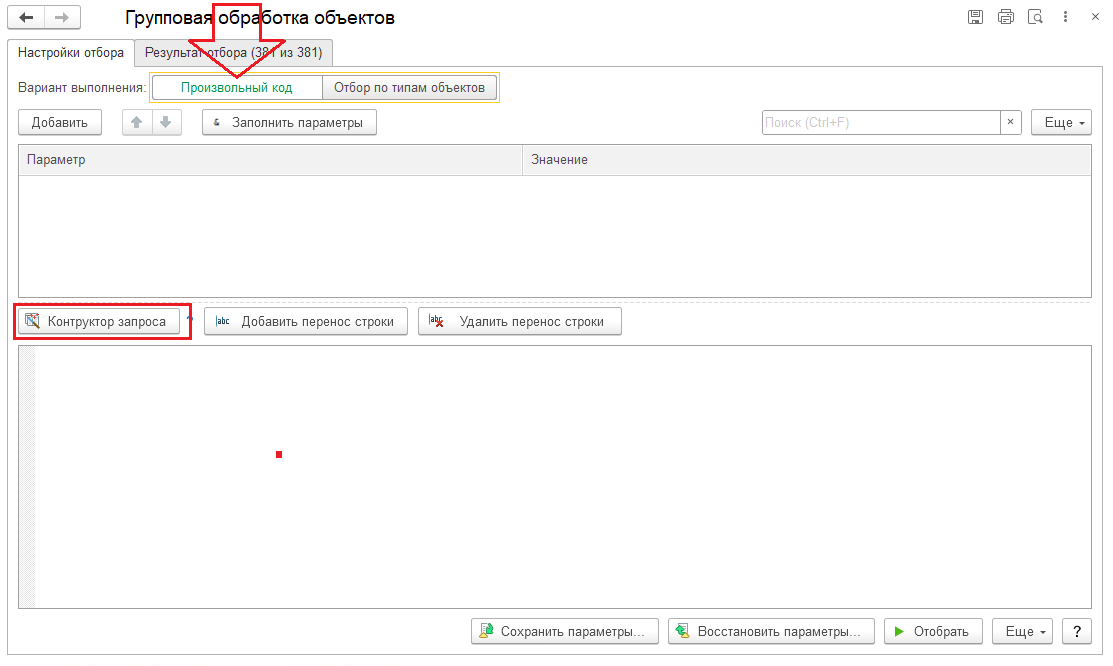
Task: Click the save (floppy disk) icon
Action: point(975,17)
